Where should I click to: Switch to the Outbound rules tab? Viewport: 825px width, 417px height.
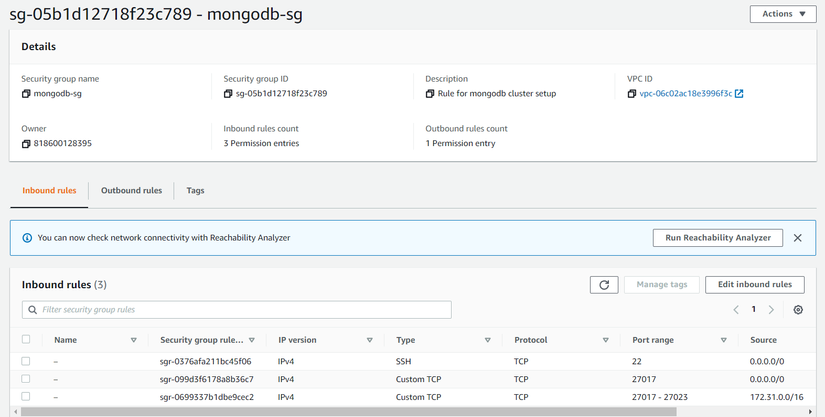coord(131,191)
